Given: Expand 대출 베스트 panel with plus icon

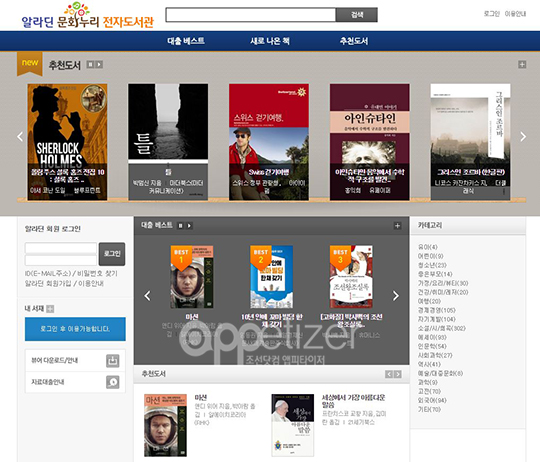Looking at the screenshot, I should (397, 225).
